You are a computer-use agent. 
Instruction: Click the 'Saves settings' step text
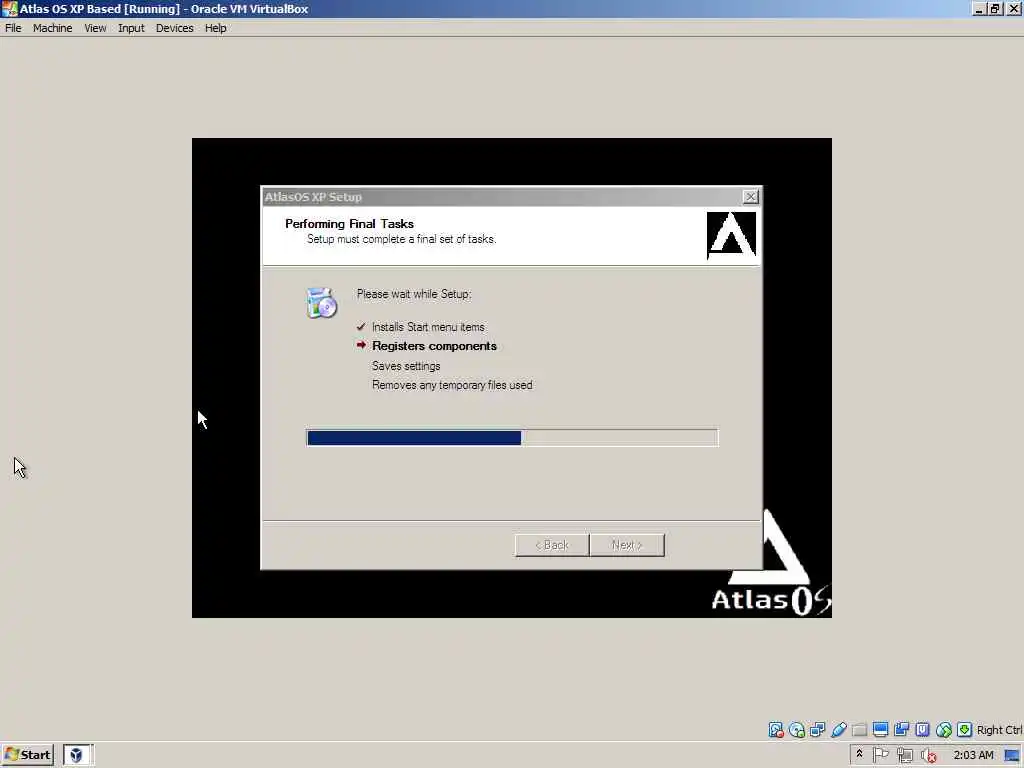tap(406, 366)
